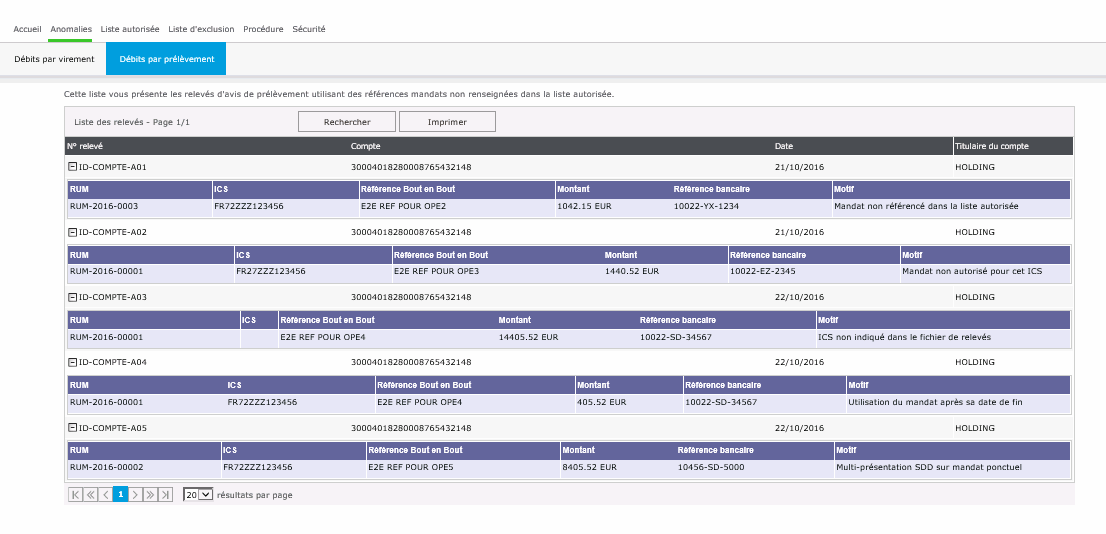Screen dimensions: 1106x534
Task: Jump to the last page of results
Action: [x=166, y=494]
